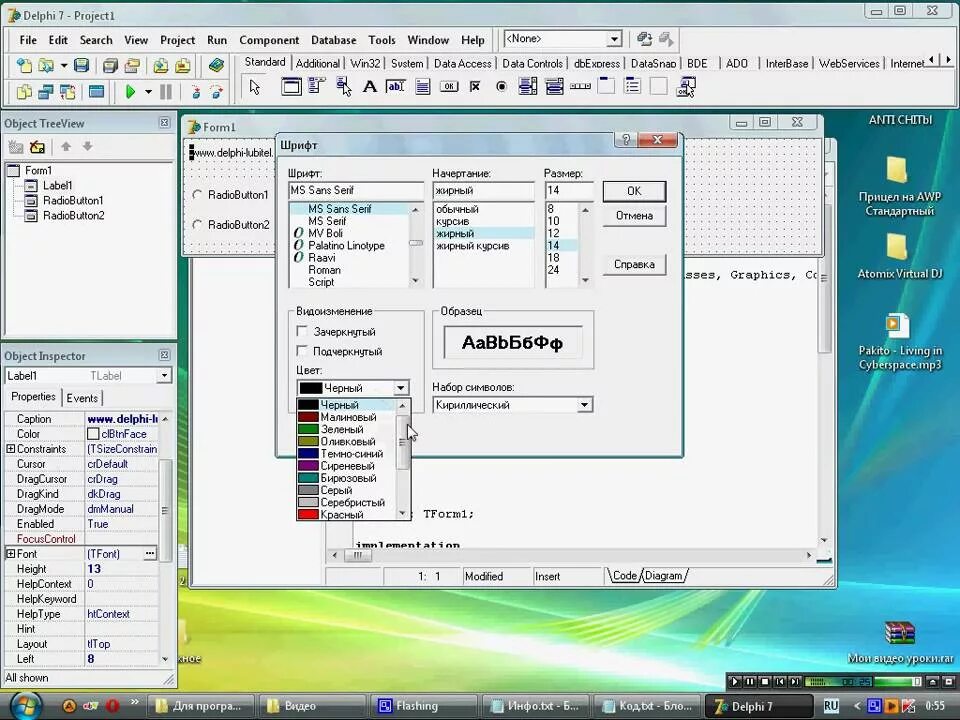This screenshot has height=720, width=960.
Task: Expand the Font property node
Action: click(10, 553)
